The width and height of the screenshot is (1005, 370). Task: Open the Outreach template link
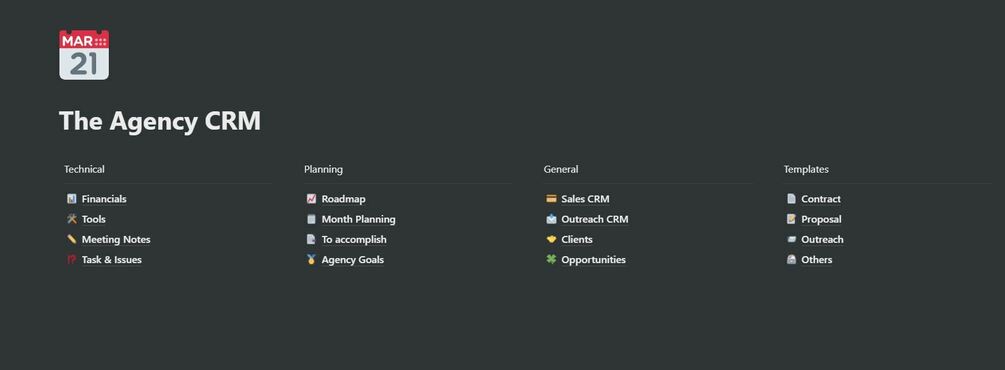coord(822,239)
